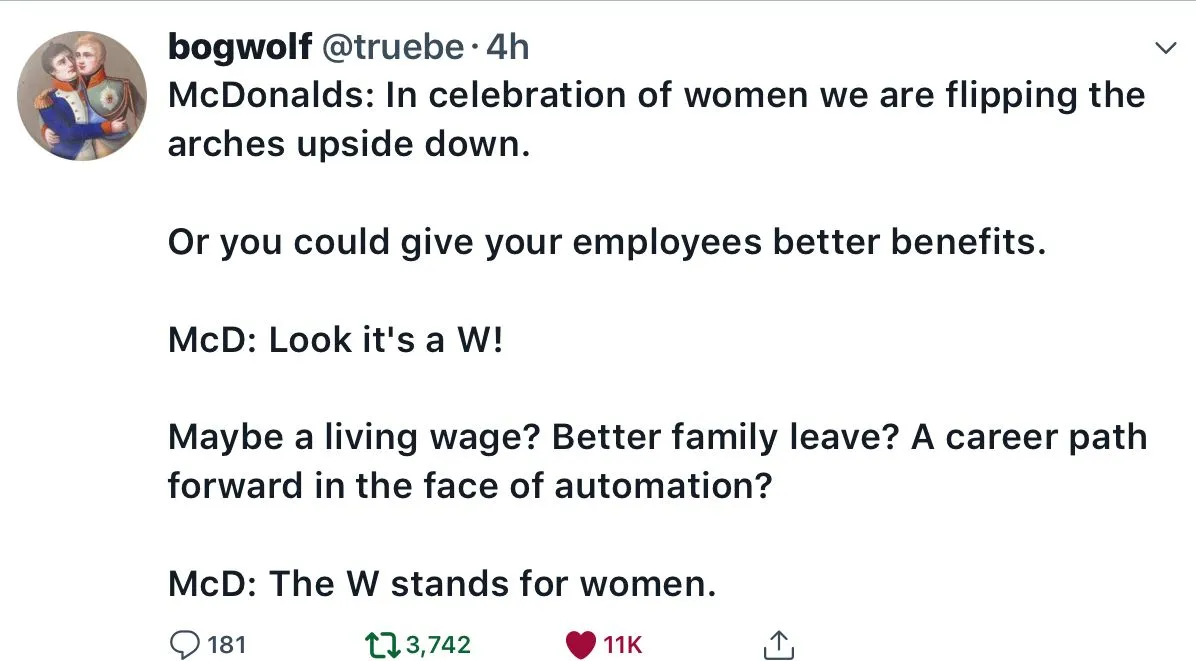Click the 'Maybe a living wage?' paragraph
Viewport: 1196px width, 661px height.
tap(656, 437)
